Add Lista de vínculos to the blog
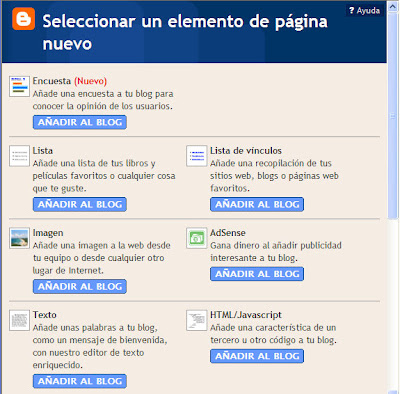 point(257,204)
